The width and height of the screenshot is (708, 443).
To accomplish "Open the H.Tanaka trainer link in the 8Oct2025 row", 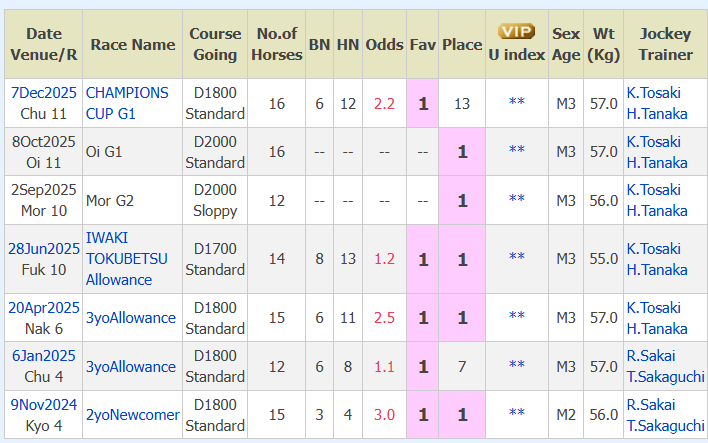I will (x=657, y=163).
